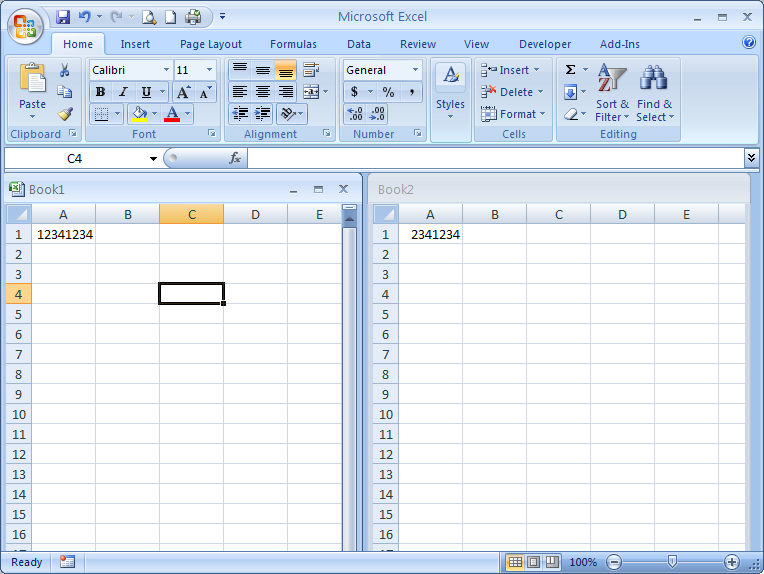Open the Formulas tab
Screen dimensions: 764x574
point(293,44)
